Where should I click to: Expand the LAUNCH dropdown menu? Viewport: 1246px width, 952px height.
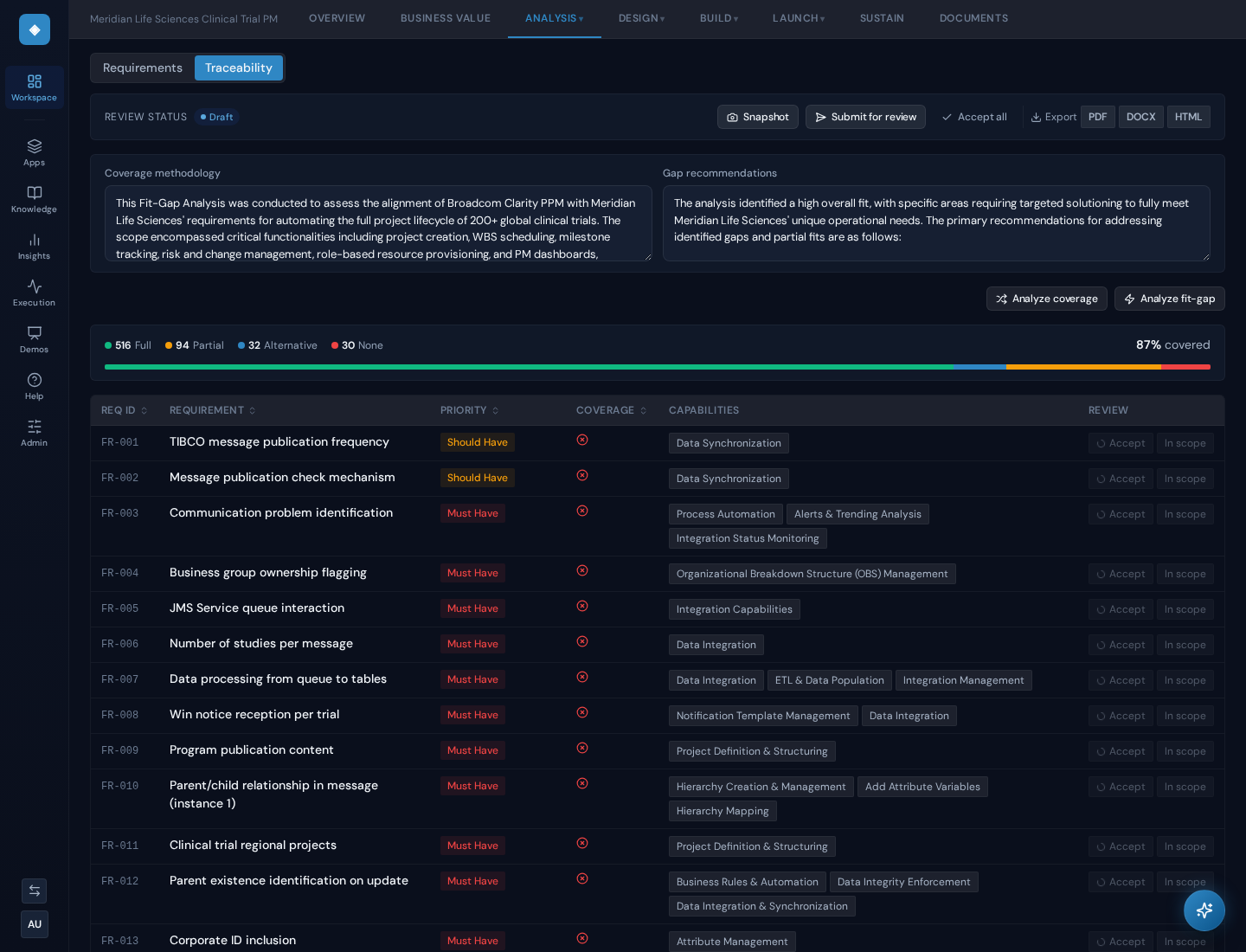(x=799, y=18)
